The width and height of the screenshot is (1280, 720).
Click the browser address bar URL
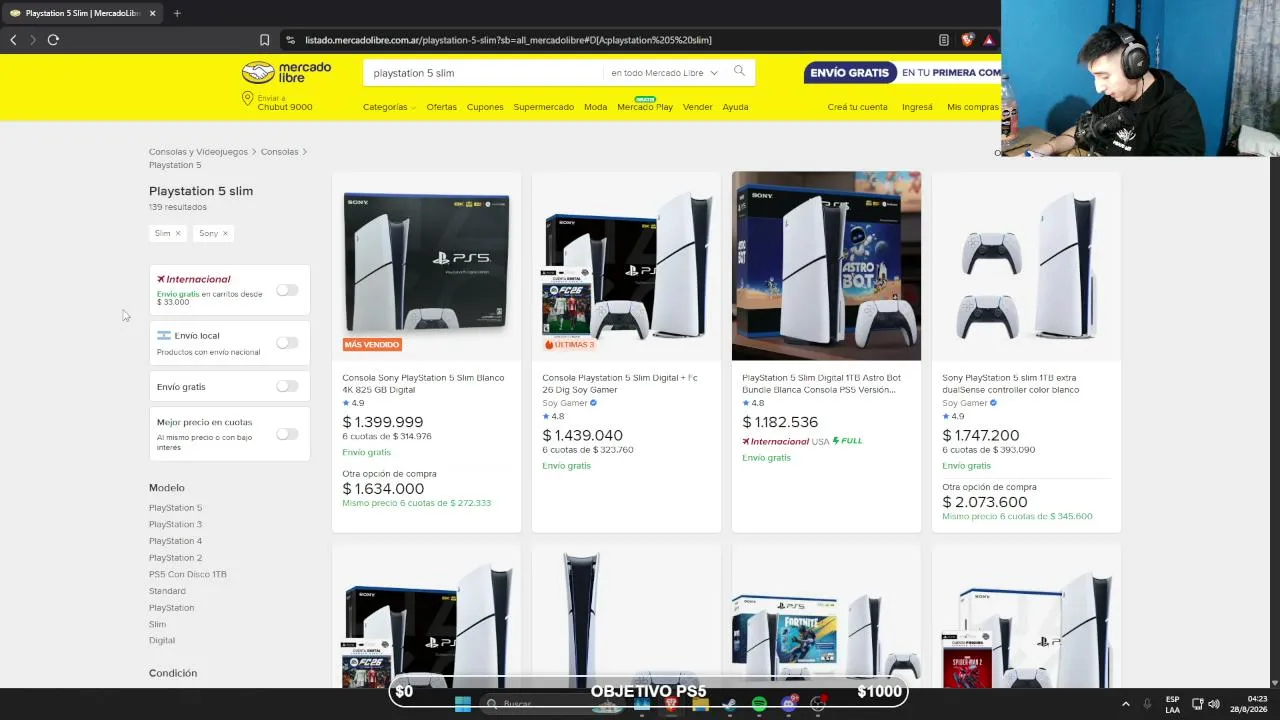click(508, 40)
